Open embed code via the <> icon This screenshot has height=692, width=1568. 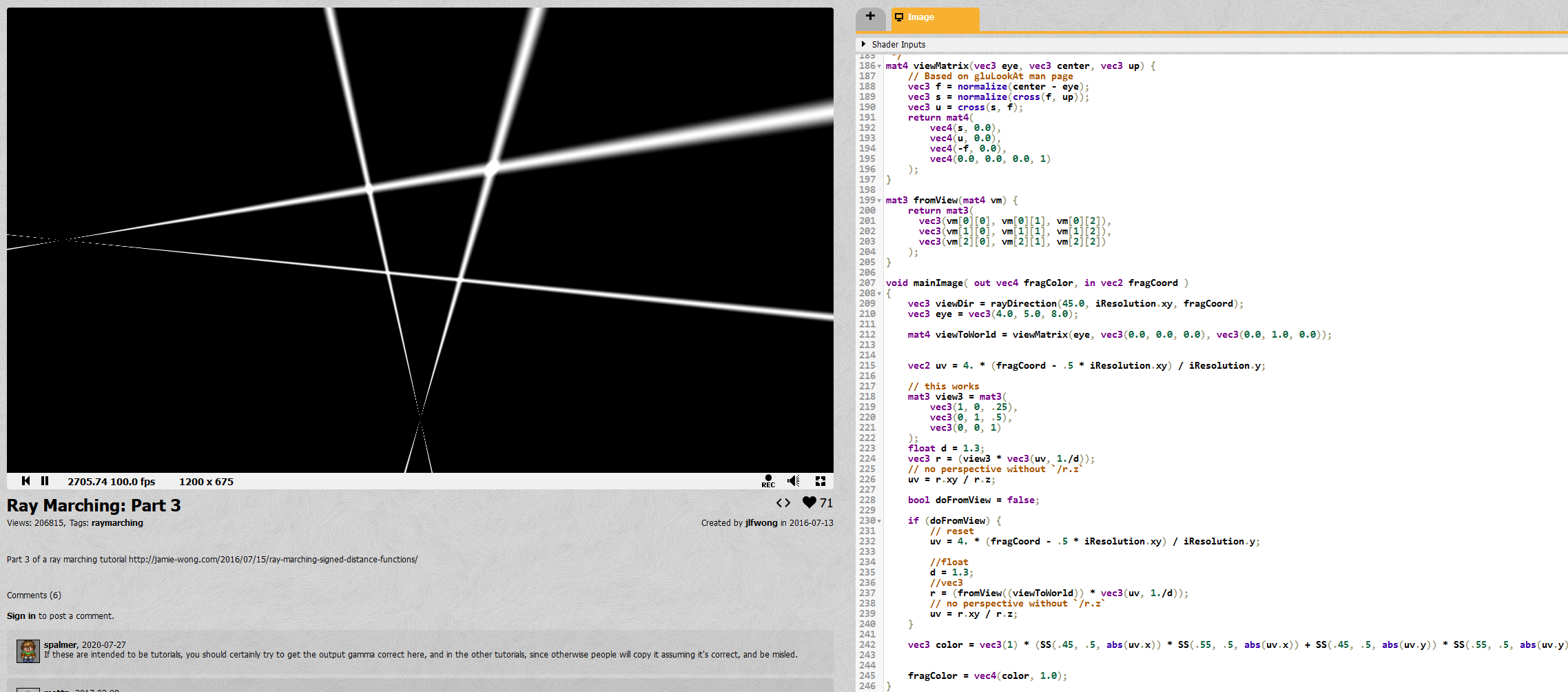783,503
